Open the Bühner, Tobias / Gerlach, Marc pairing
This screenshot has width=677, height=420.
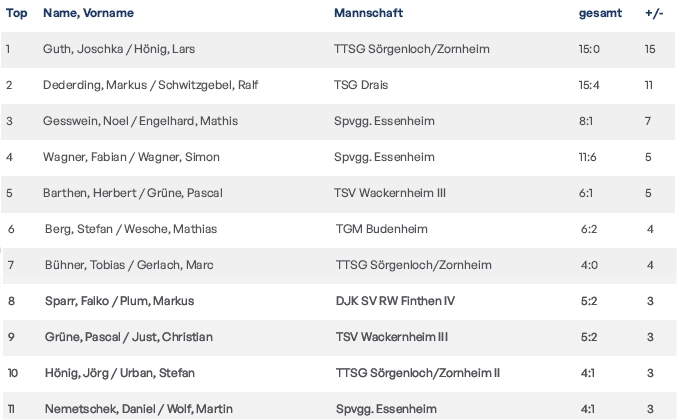tap(129, 265)
